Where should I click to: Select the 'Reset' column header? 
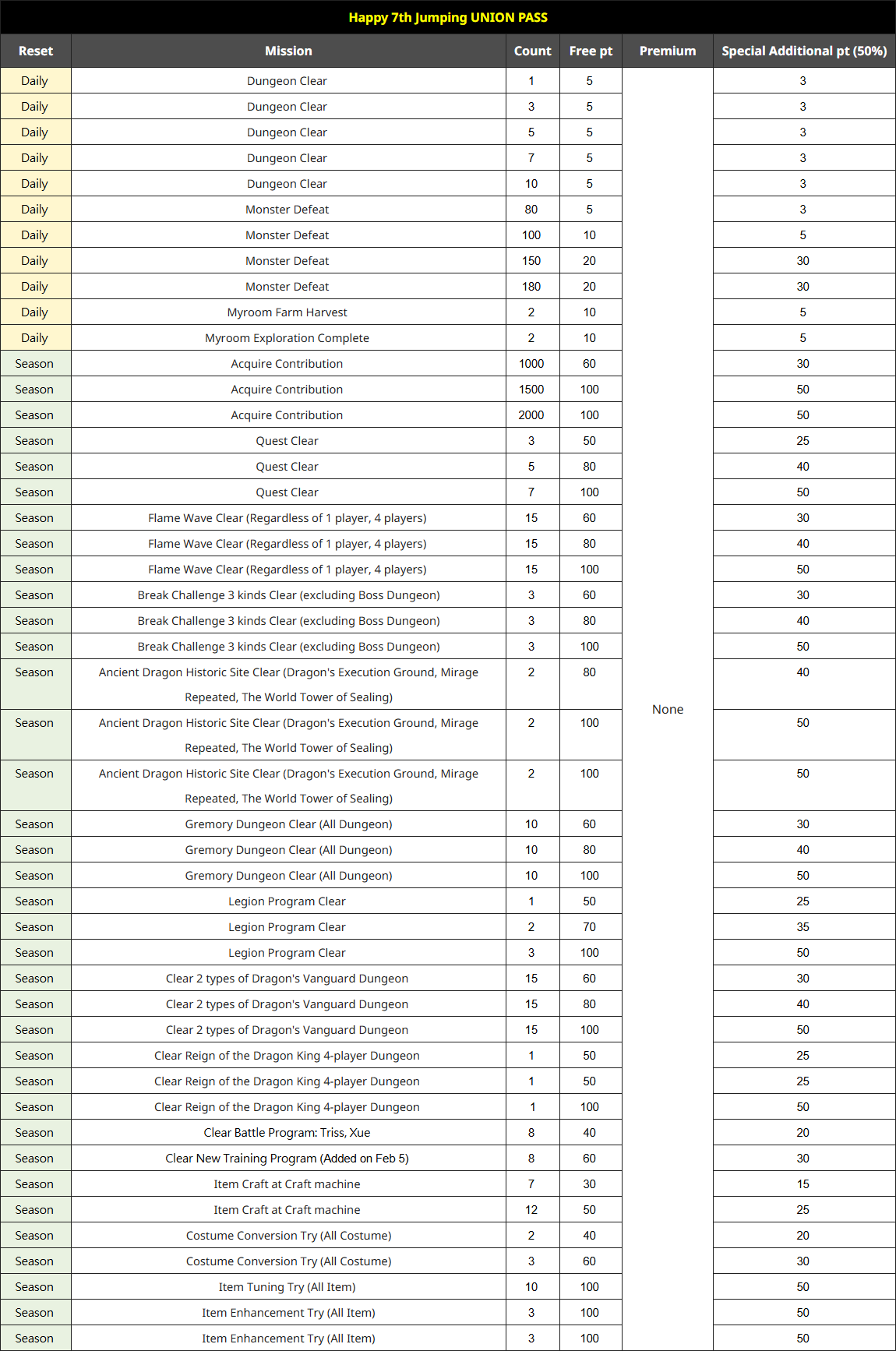point(36,51)
